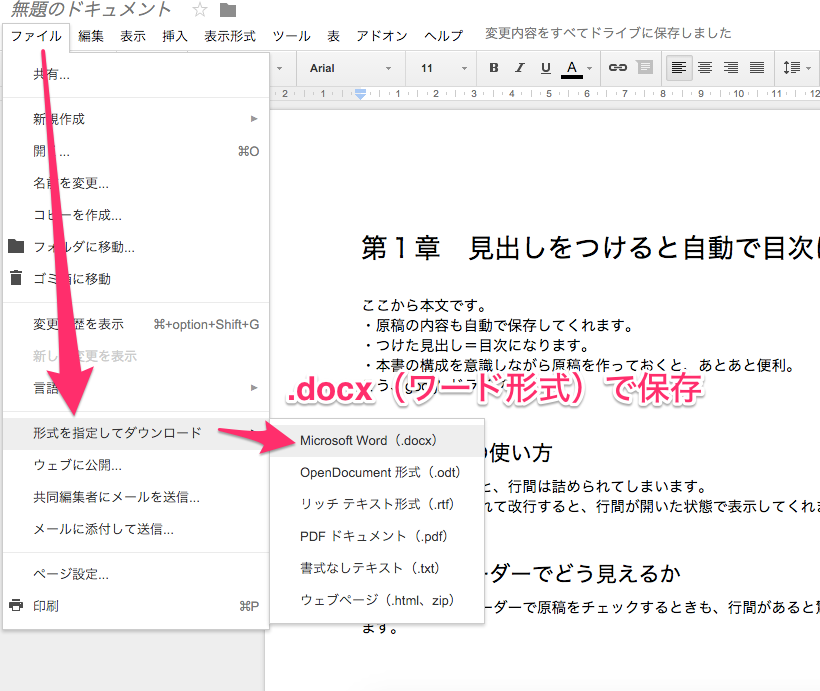Align text left
This screenshot has width=820, height=691.
(x=679, y=68)
